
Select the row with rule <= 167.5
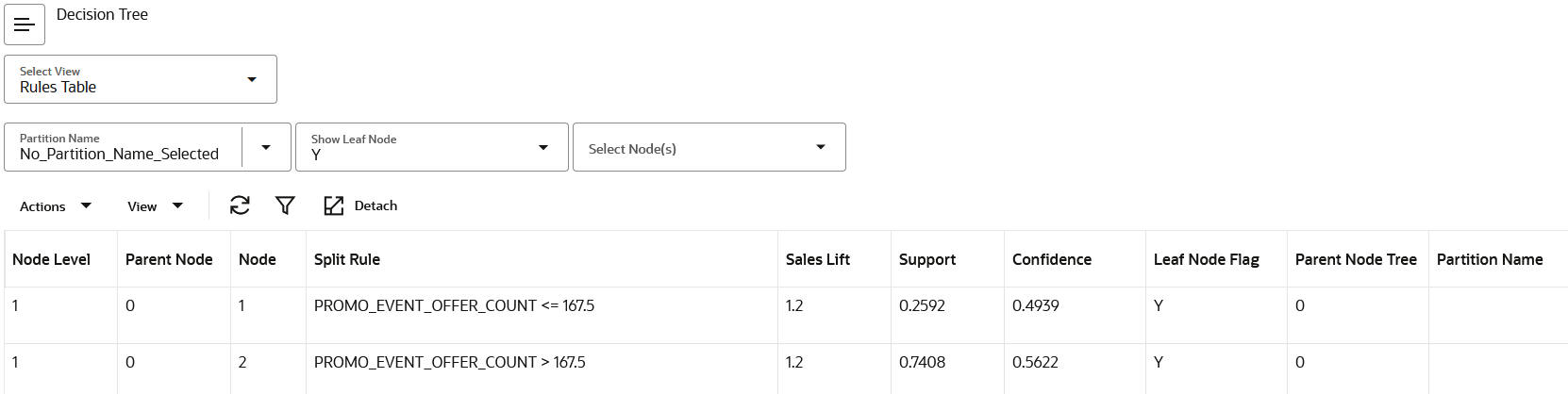click(454, 305)
